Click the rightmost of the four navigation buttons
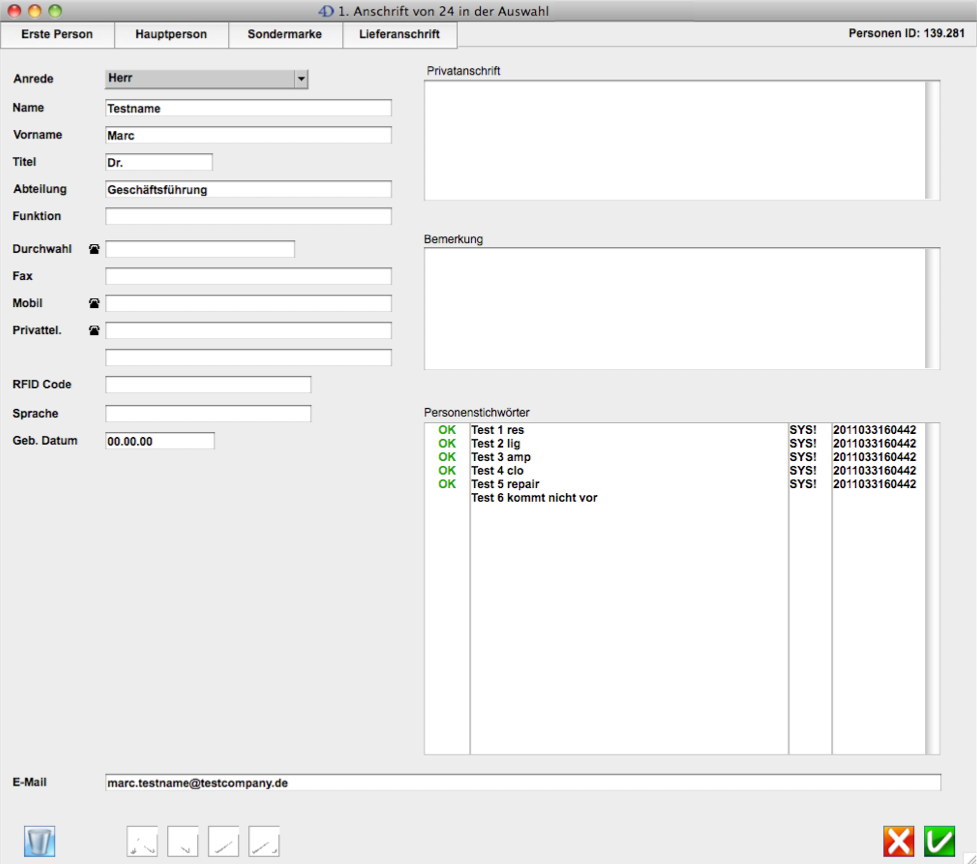This screenshot has width=977, height=864. tap(264, 841)
